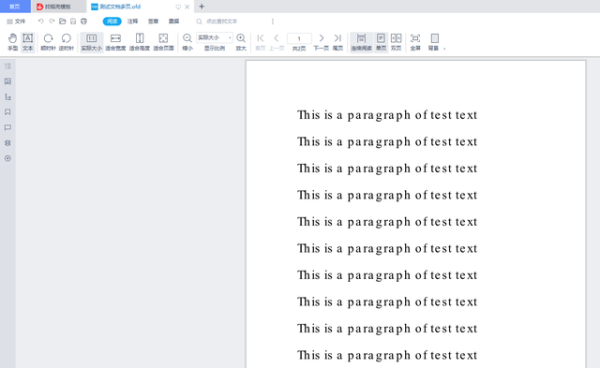Print the document
The image size is (600, 368).
(84, 21)
